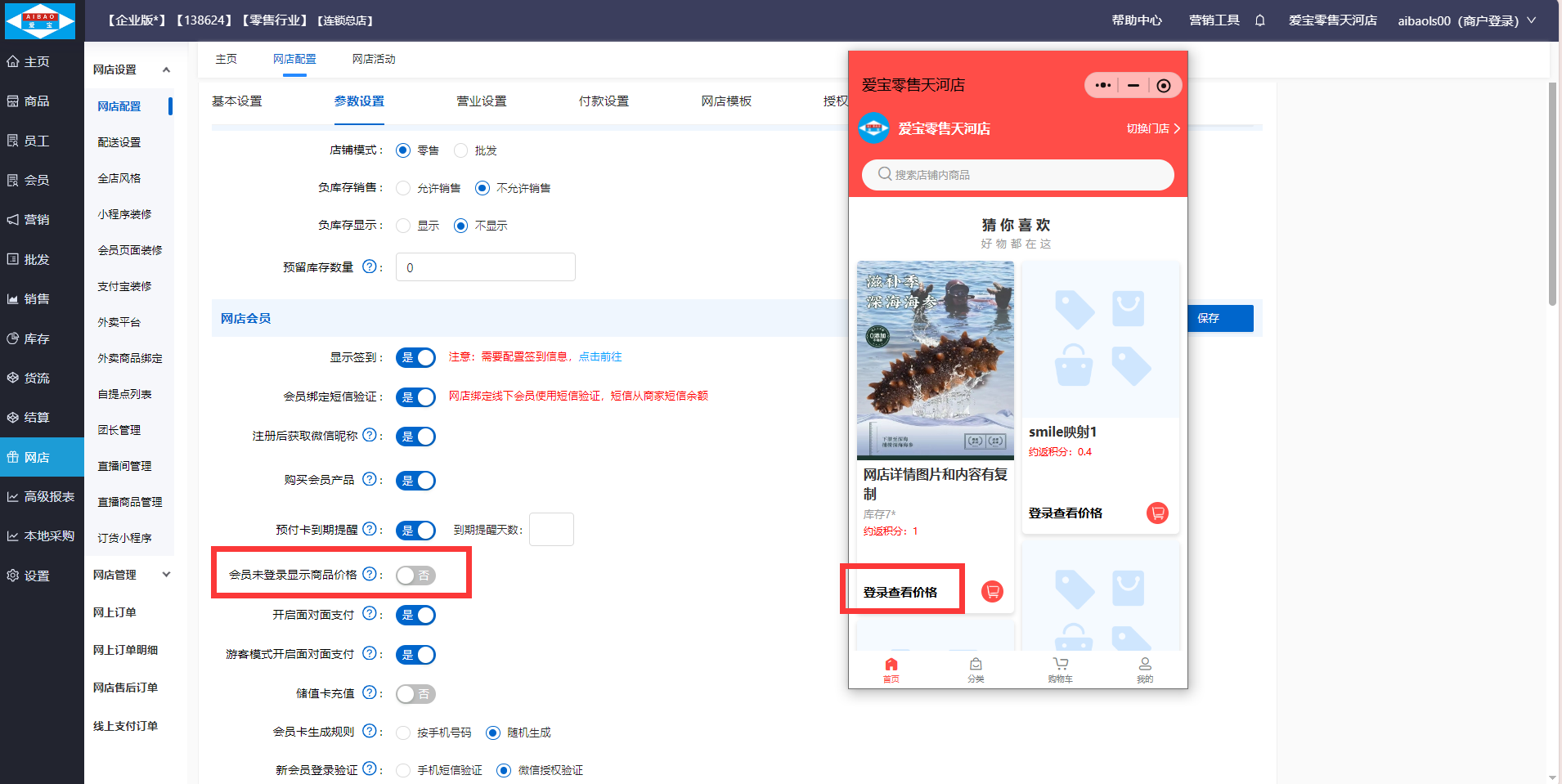The width and height of the screenshot is (1562, 784).
Task: Select 批发 store mode radio
Action: click(461, 150)
